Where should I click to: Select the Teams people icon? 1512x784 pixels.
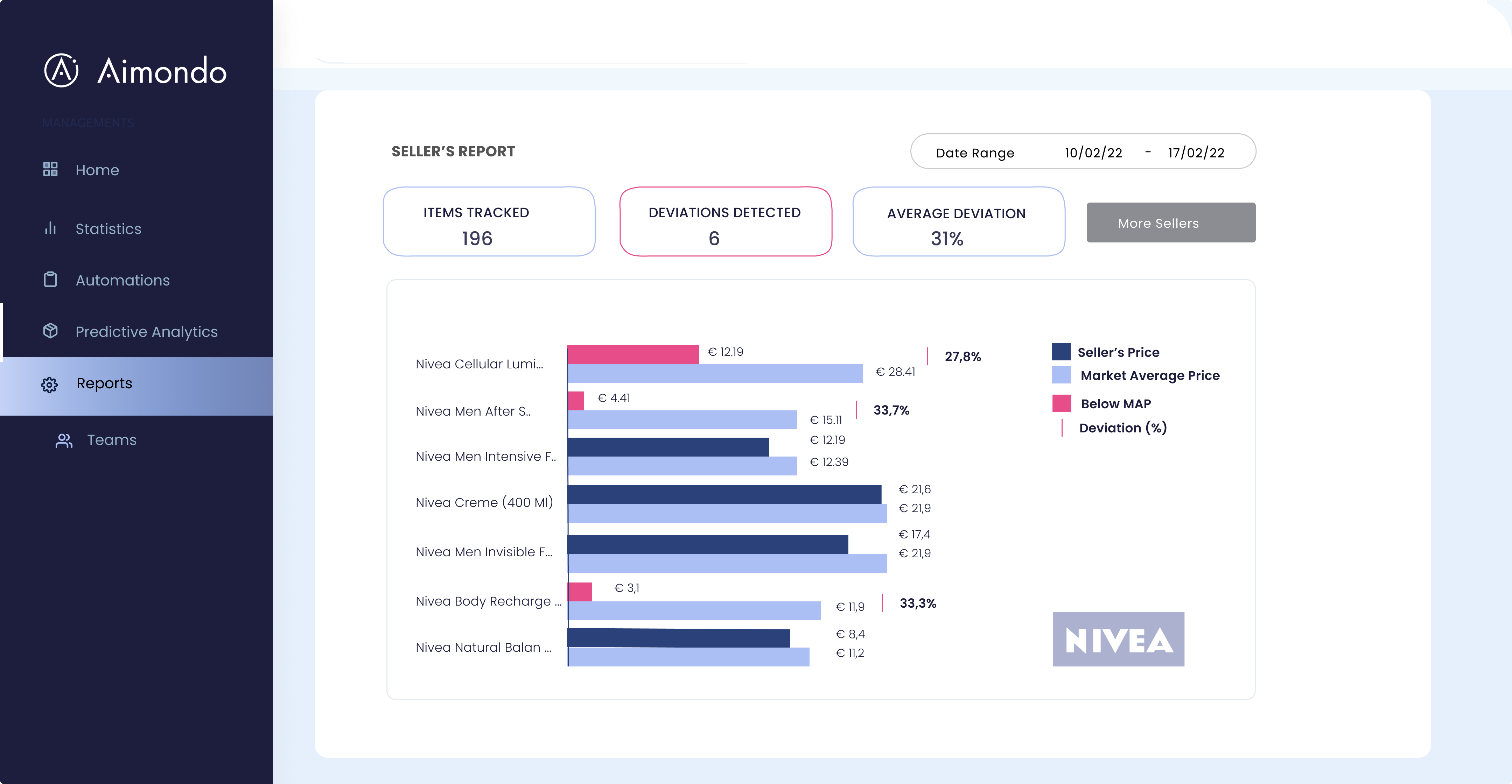pos(64,439)
